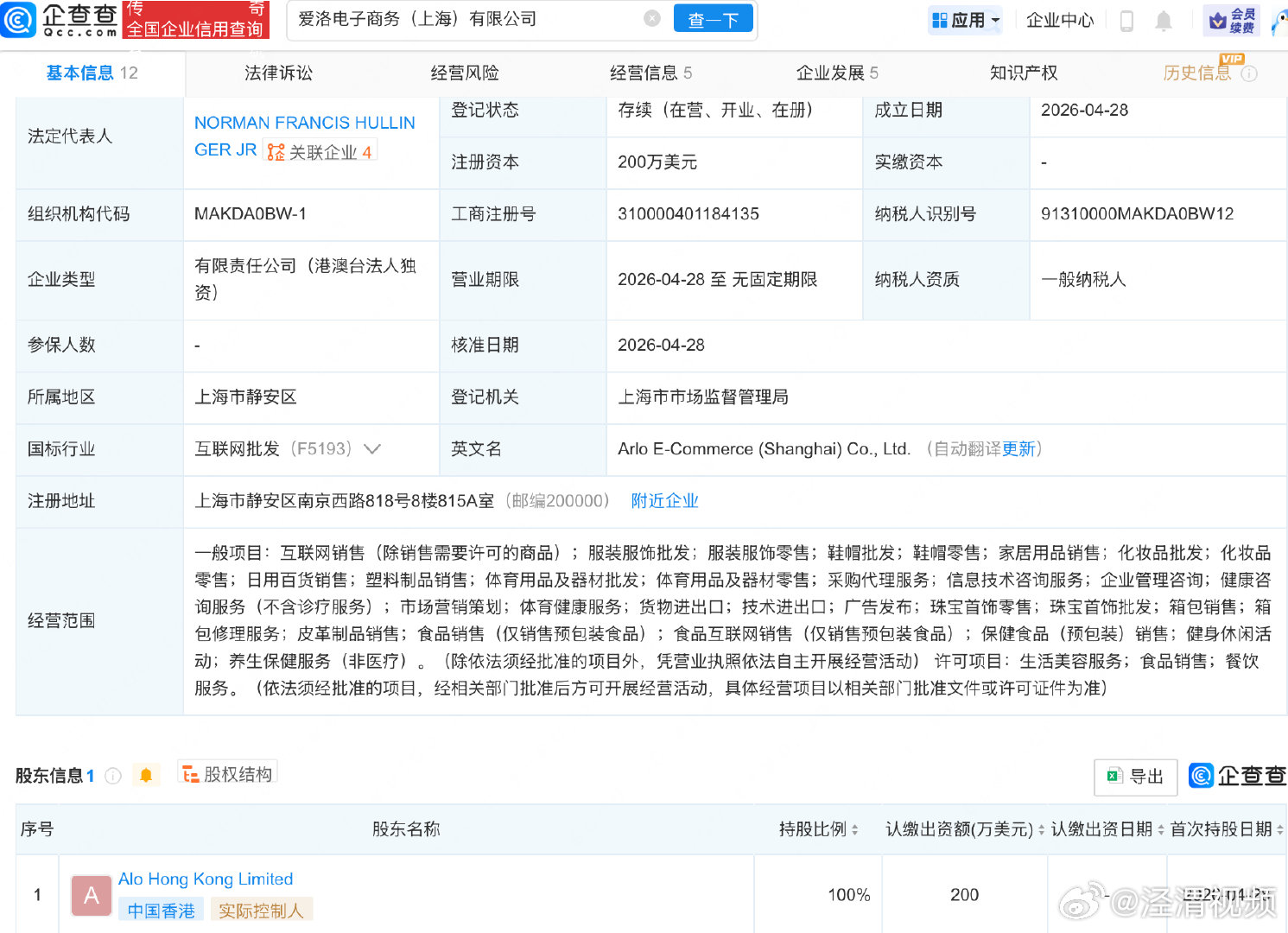Select 200万美元 registered capital value
The image size is (1288, 933).
(657, 162)
